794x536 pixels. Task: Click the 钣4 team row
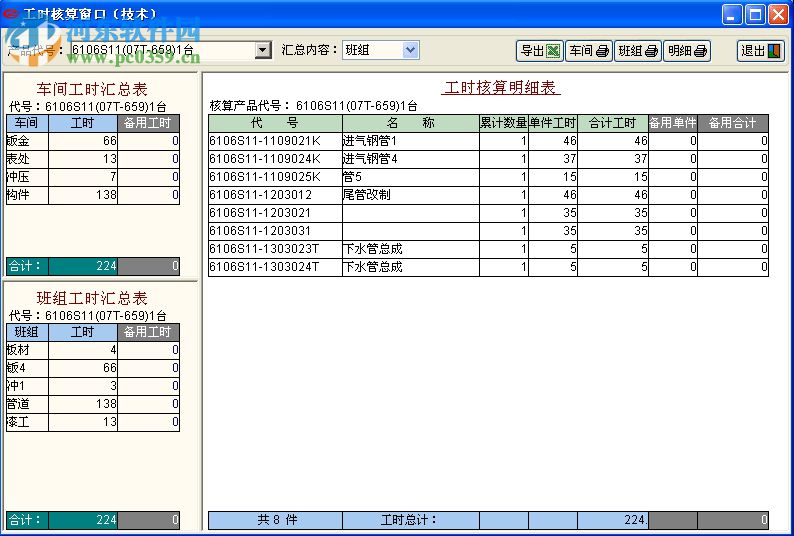tap(93, 368)
